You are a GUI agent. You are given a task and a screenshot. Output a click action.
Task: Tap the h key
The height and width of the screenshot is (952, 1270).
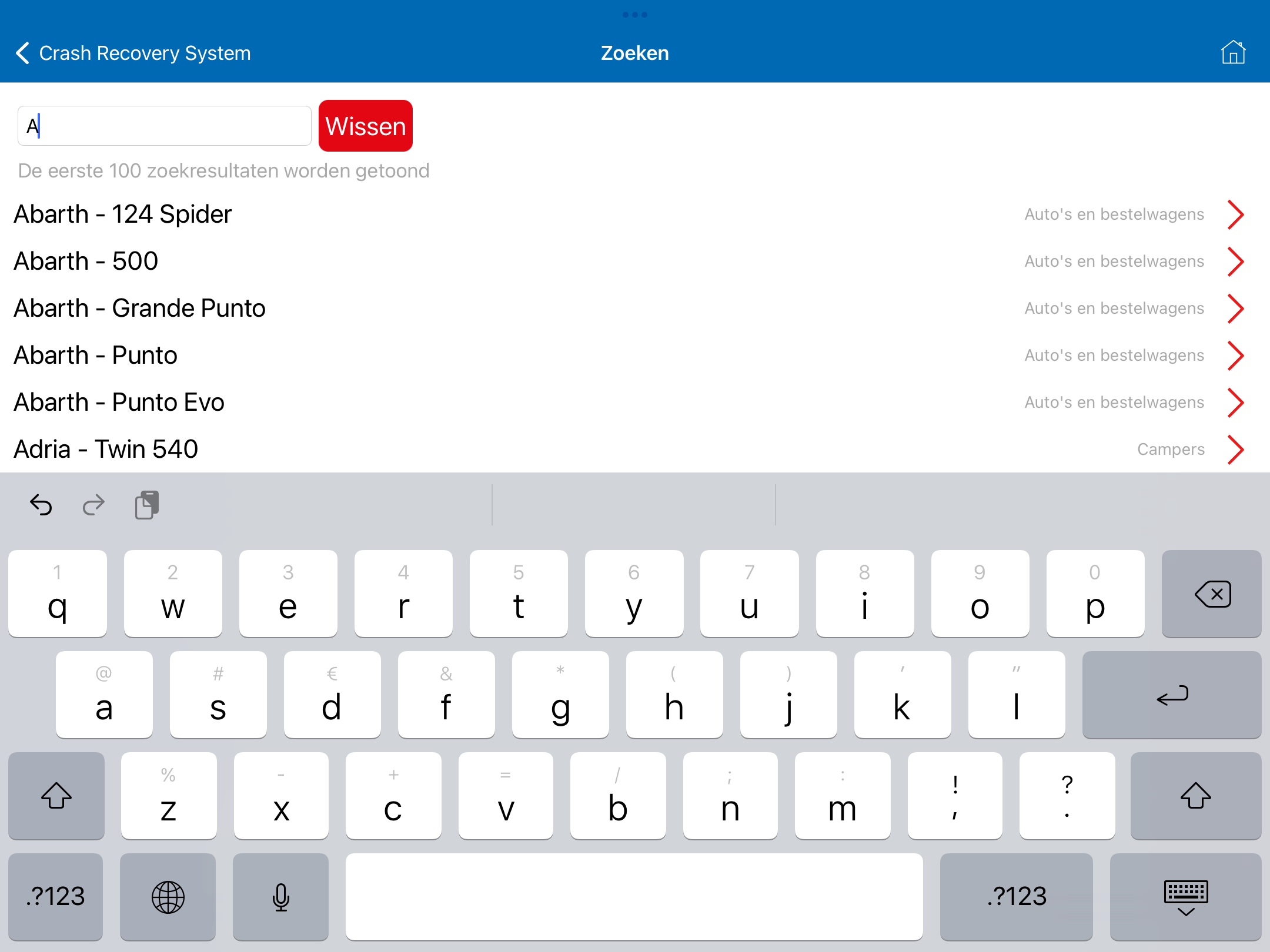(x=674, y=695)
